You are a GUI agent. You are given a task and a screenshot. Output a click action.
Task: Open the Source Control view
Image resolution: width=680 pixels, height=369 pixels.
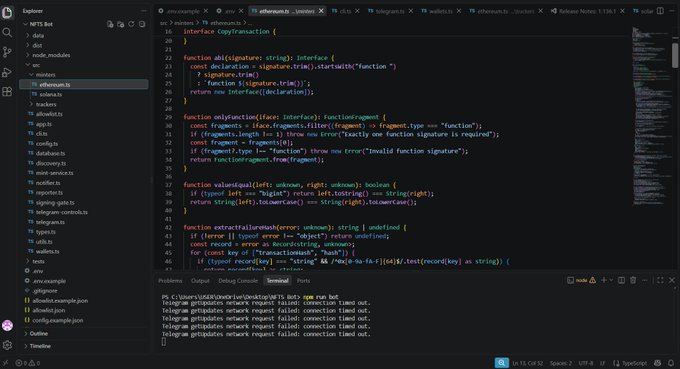pyautogui.click(x=7, y=52)
